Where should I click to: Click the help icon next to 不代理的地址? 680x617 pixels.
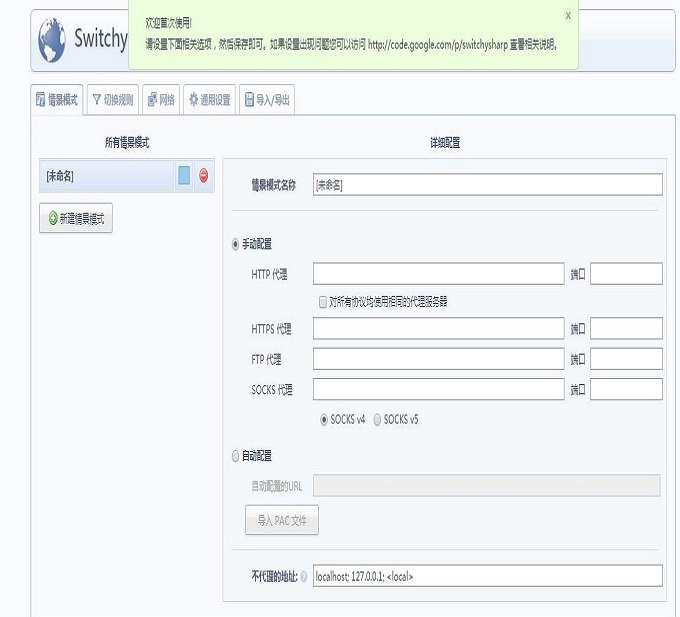tap(304, 577)
